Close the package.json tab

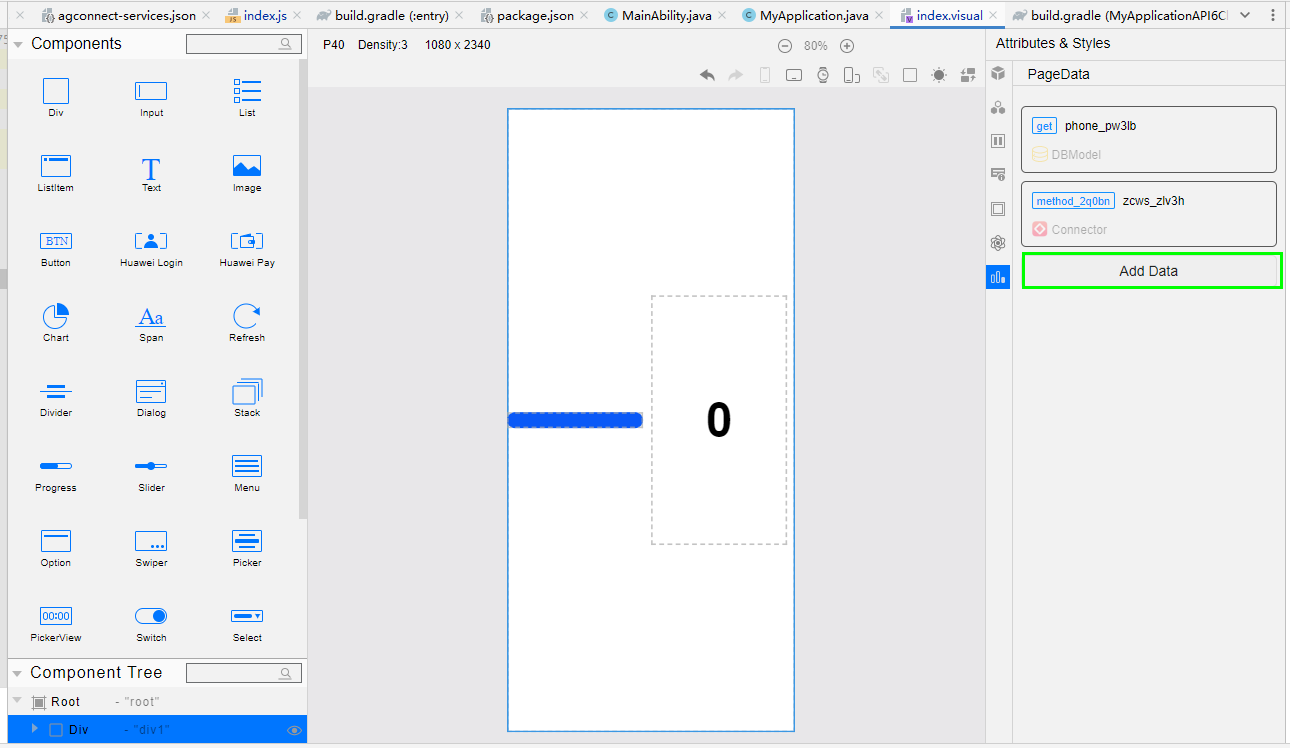pyautogui.click(x=584, y=16)
